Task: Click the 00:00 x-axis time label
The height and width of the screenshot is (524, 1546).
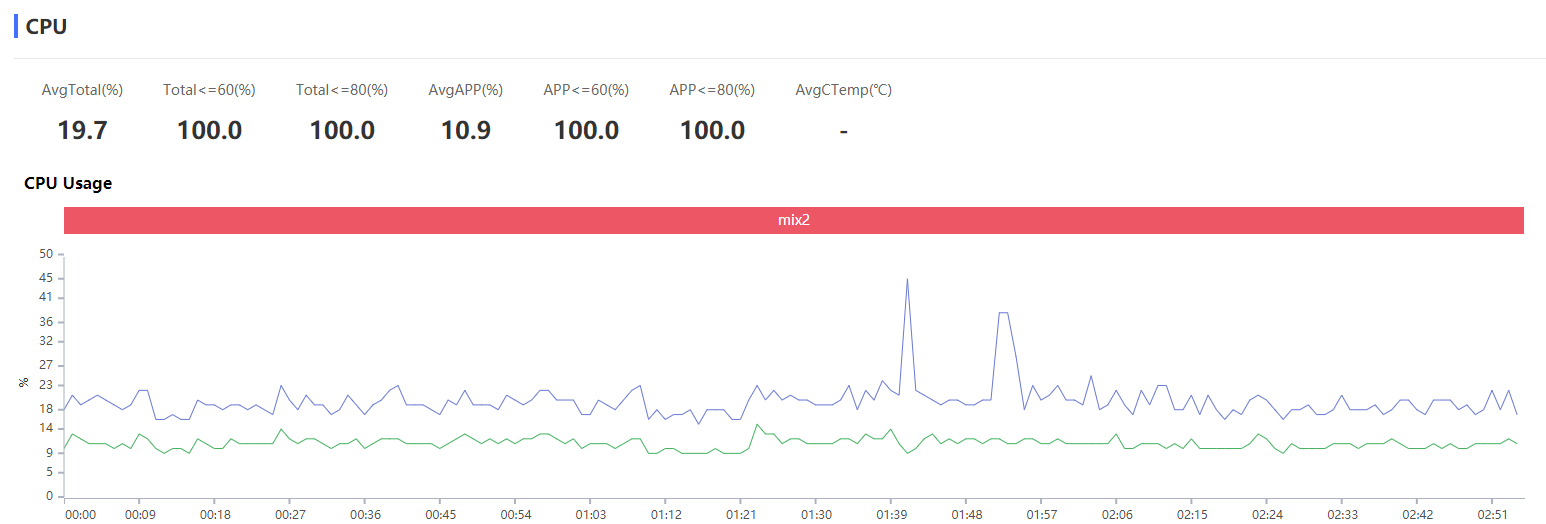Action: [x=80, y=514]
